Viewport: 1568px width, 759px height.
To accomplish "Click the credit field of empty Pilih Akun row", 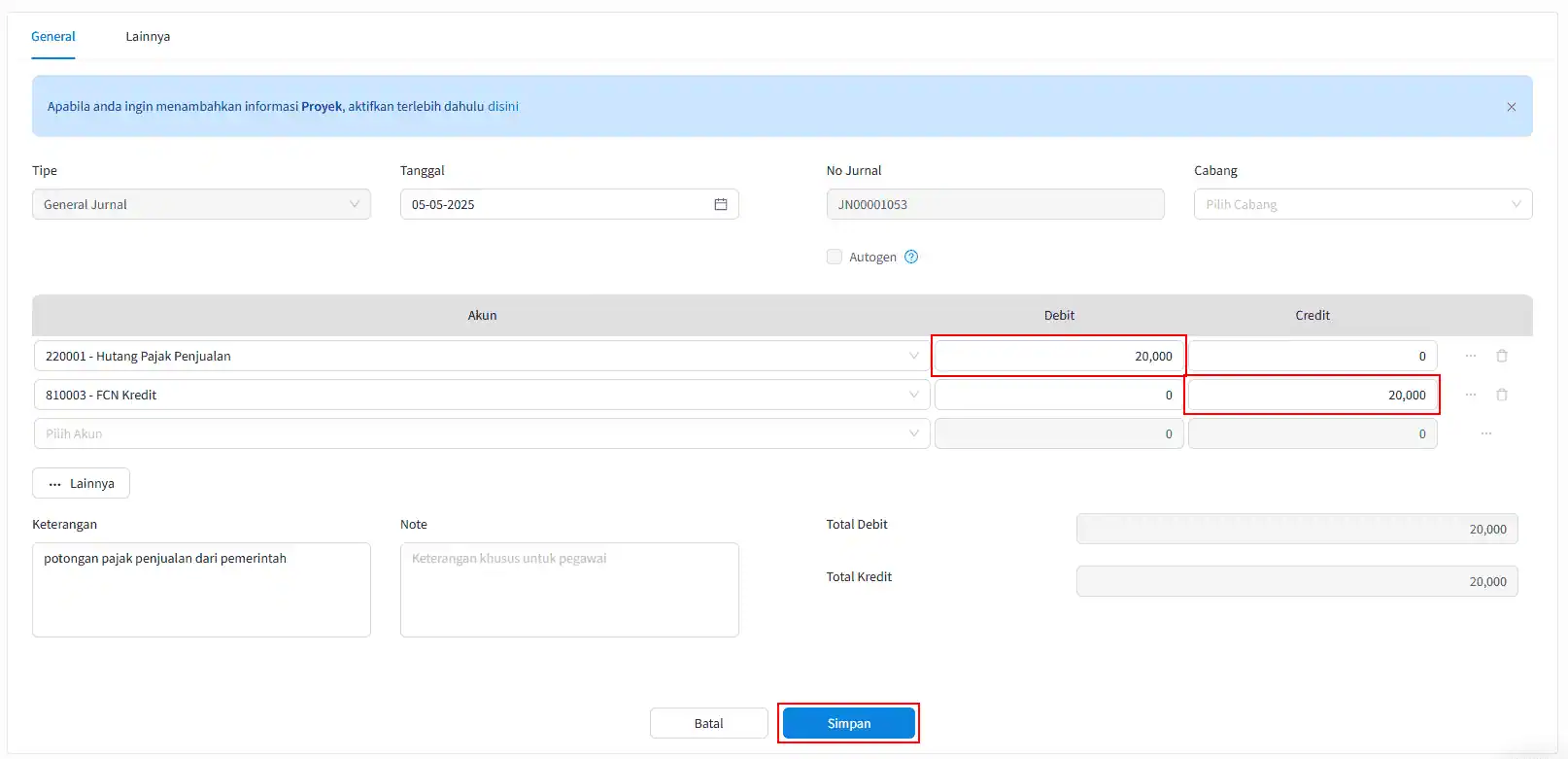I will [x=1312, y=433].
